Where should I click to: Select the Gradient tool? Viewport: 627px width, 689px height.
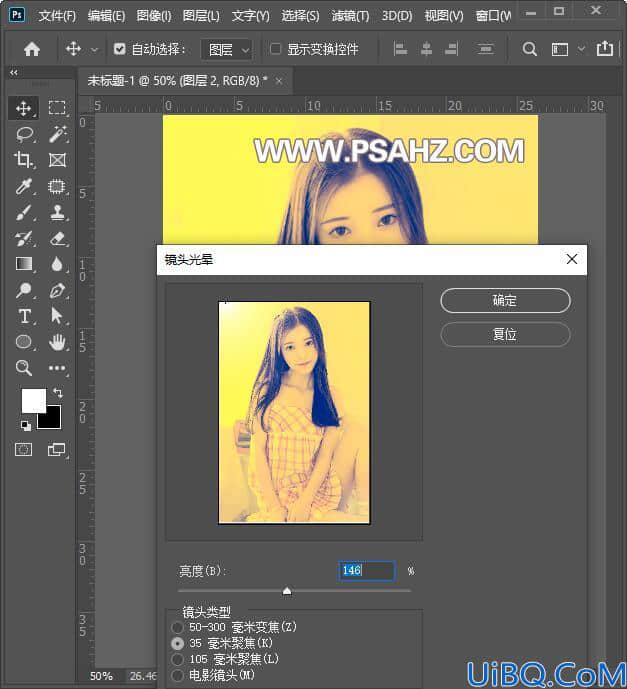24,264
